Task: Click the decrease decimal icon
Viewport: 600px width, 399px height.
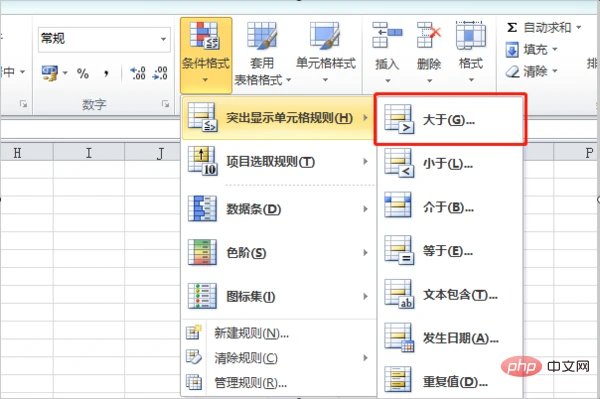Action: pyautogui.click(x=160, y=73)
